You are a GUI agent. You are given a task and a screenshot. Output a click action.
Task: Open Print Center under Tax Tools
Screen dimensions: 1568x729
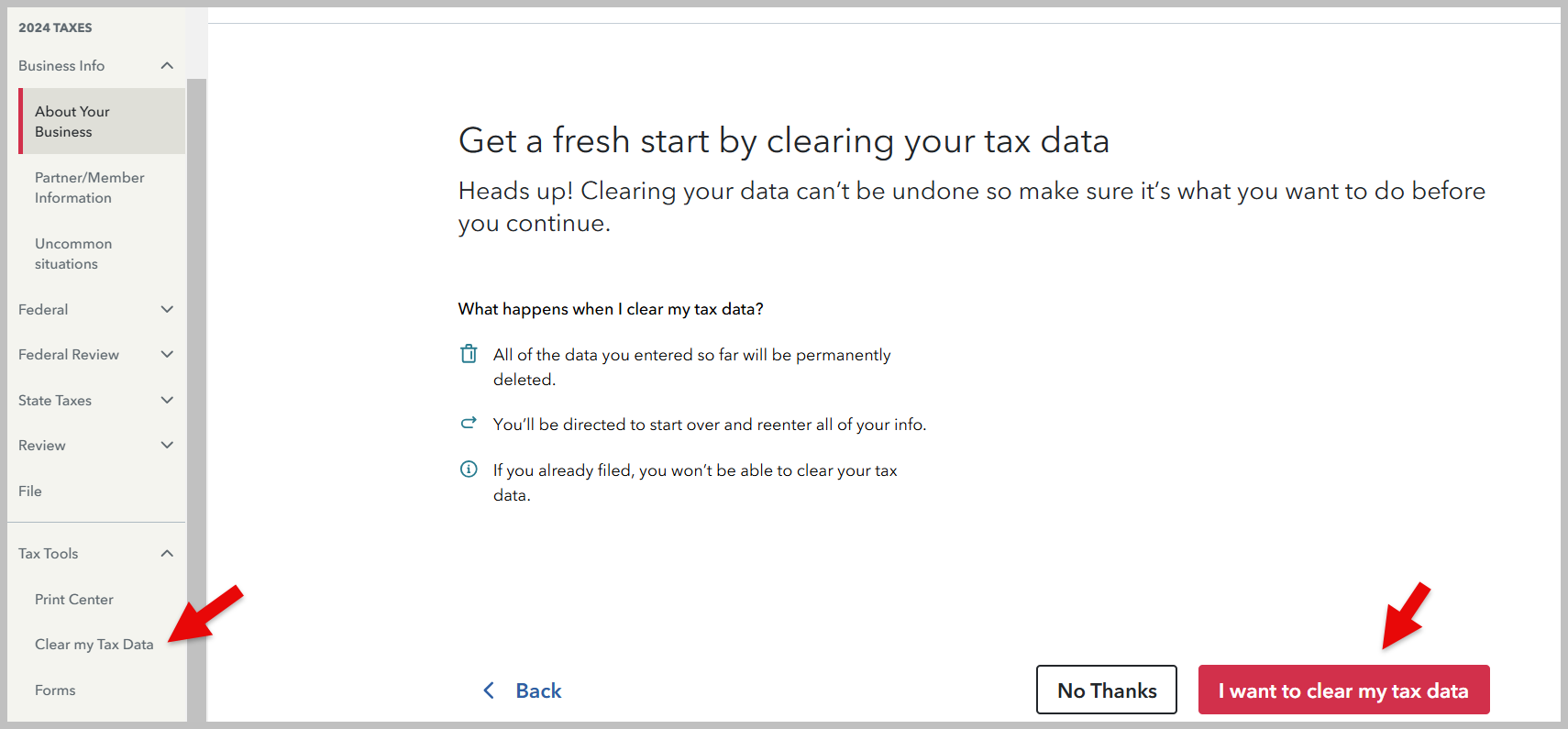(74, 600)
